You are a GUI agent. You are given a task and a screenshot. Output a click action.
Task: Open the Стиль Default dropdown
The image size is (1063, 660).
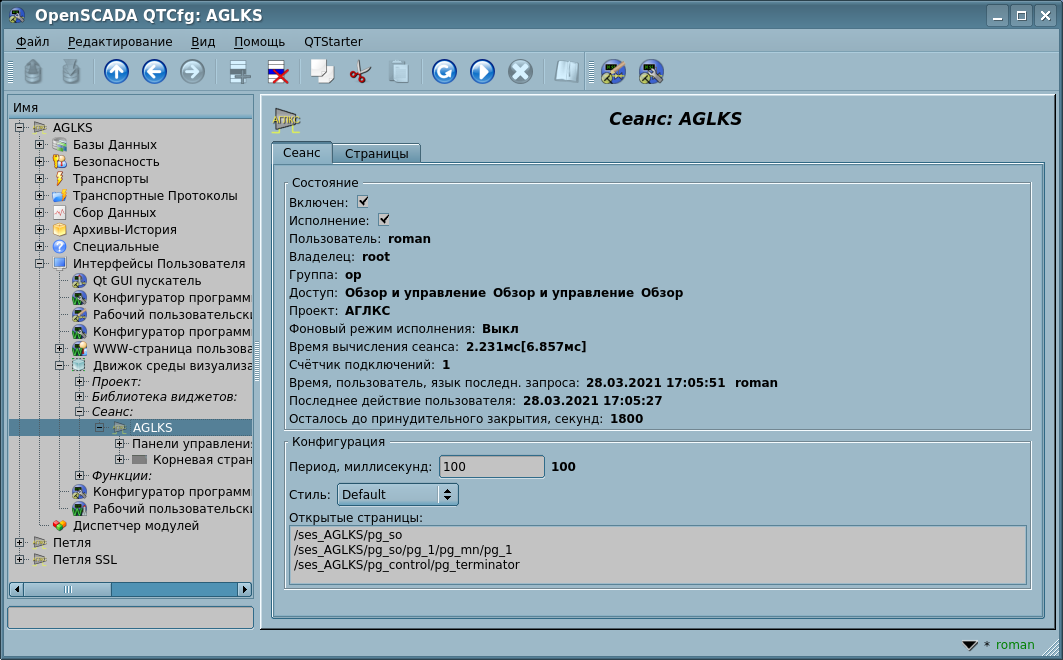pyautogui.click(x=397, y=495)
